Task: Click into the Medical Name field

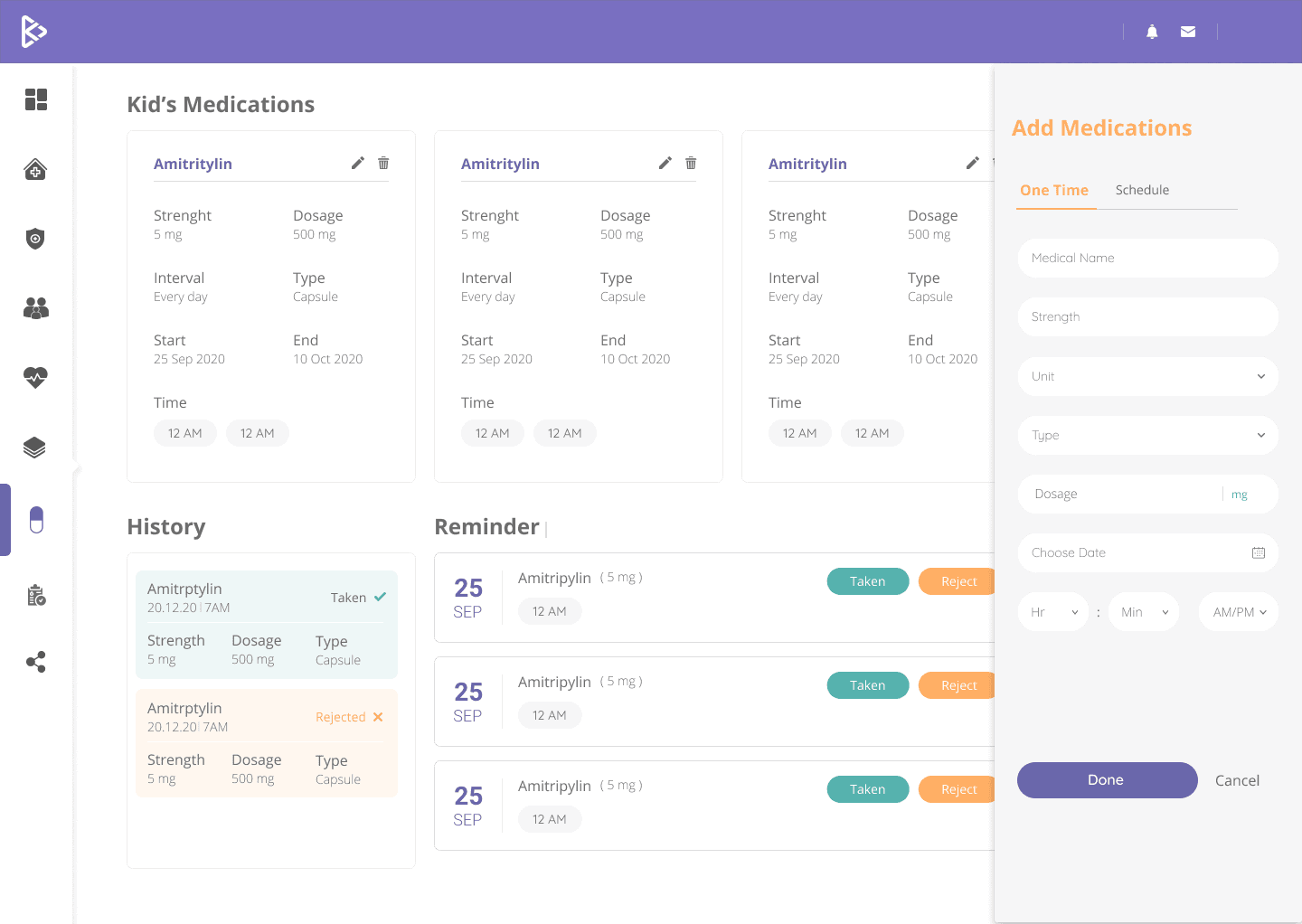Action: click(x=1147, y=258)
